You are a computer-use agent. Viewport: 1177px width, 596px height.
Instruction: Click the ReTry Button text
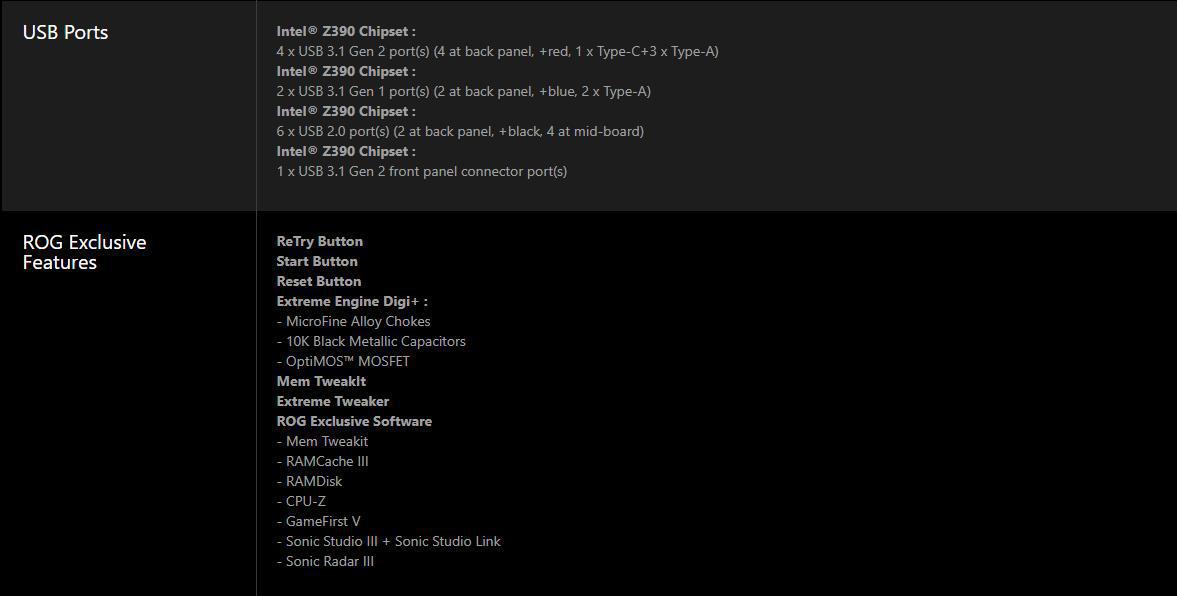tap(320, 241)
